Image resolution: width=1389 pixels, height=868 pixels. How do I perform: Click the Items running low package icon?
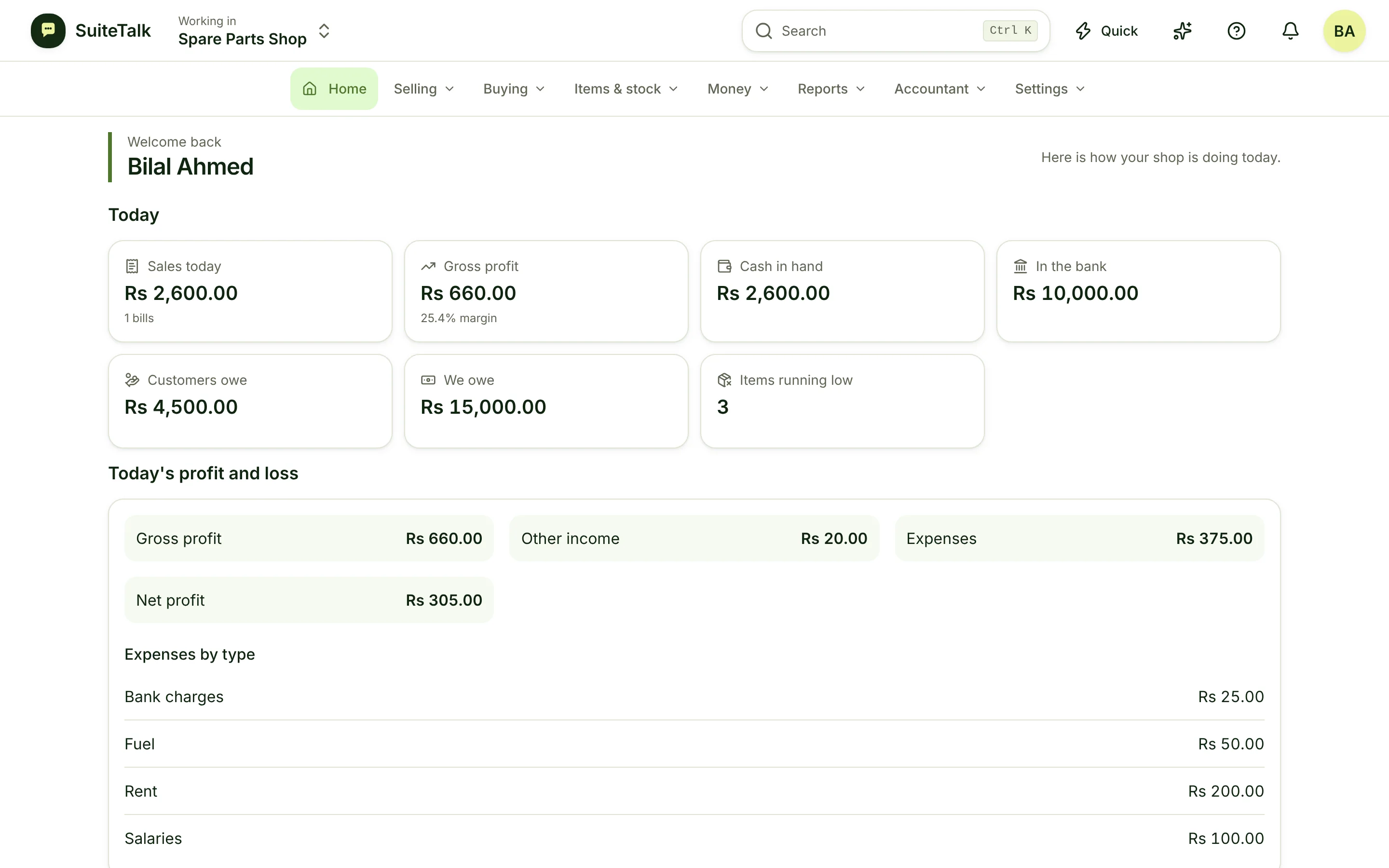coord(724,380)
